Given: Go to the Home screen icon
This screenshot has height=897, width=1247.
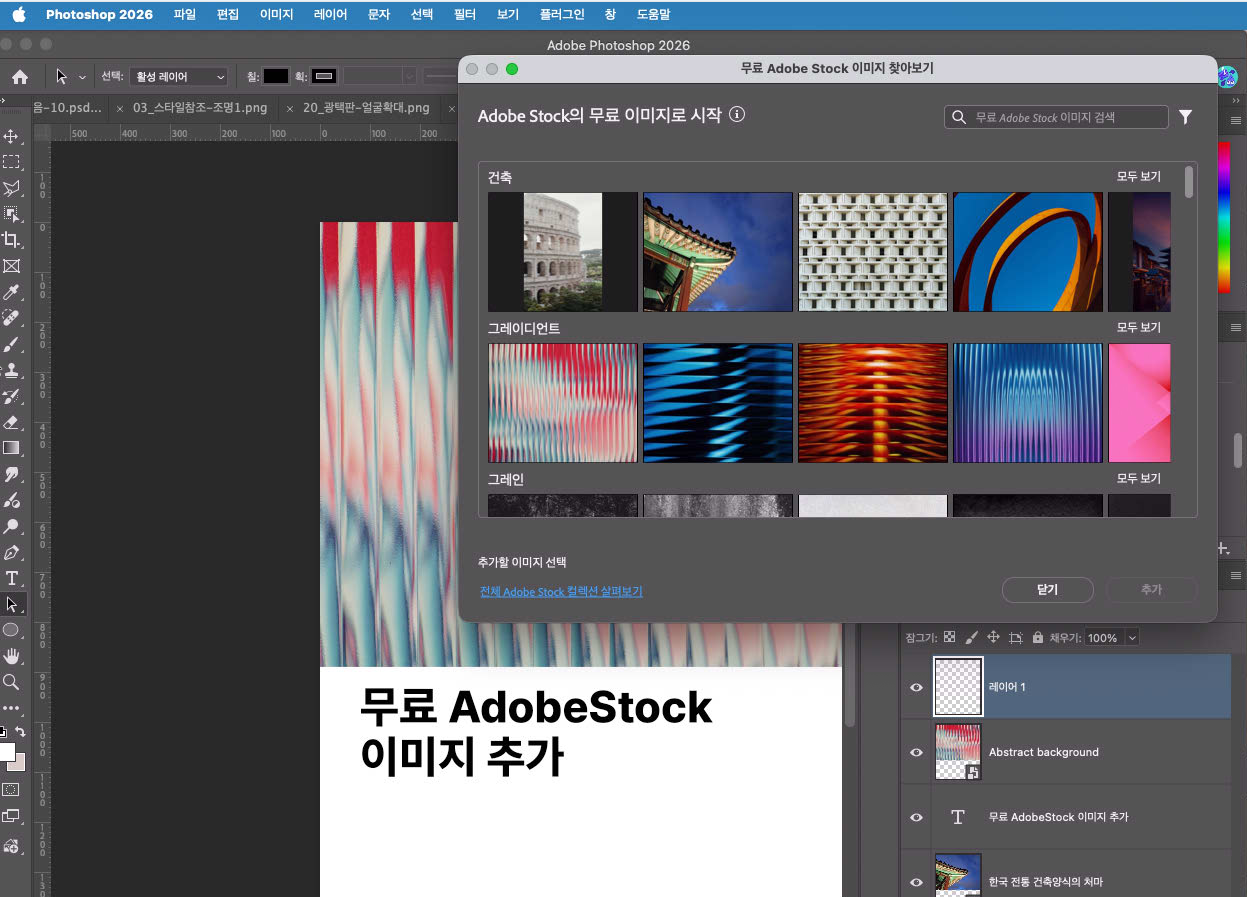Looking at the screenshot, I should pos(19,77).
